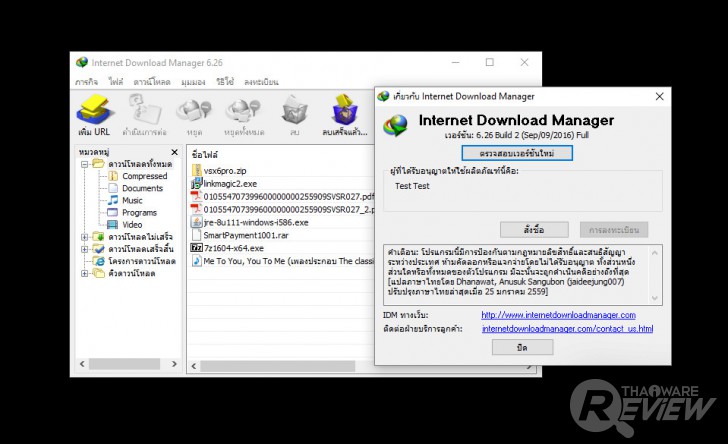This screenshot has height=444, width=728.
Task: Open the มุมมอง (View) menu
Action: 193,82
